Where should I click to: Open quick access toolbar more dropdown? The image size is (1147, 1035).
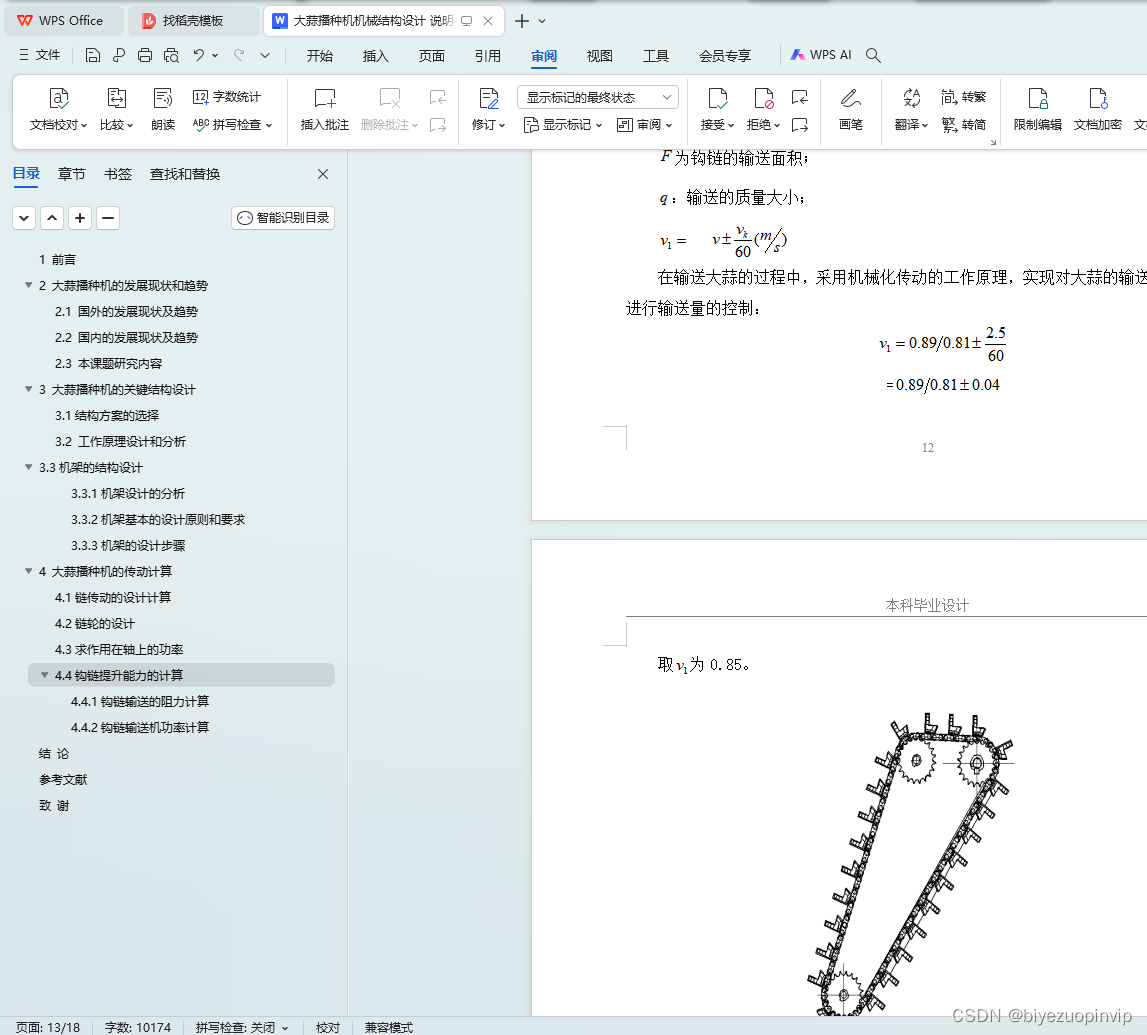pos(265,55)
